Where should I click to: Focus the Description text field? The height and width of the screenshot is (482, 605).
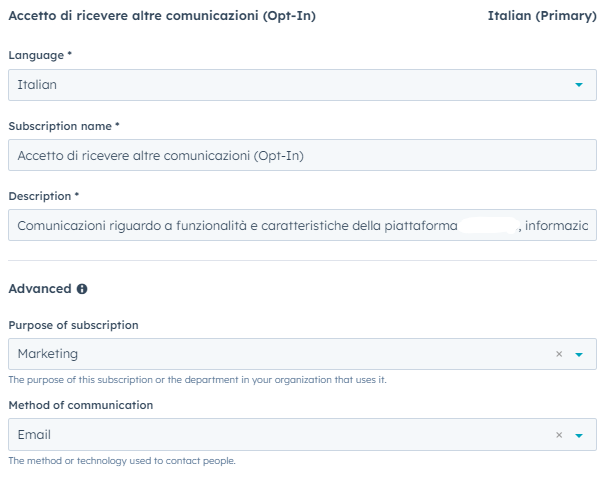(302, 225)
